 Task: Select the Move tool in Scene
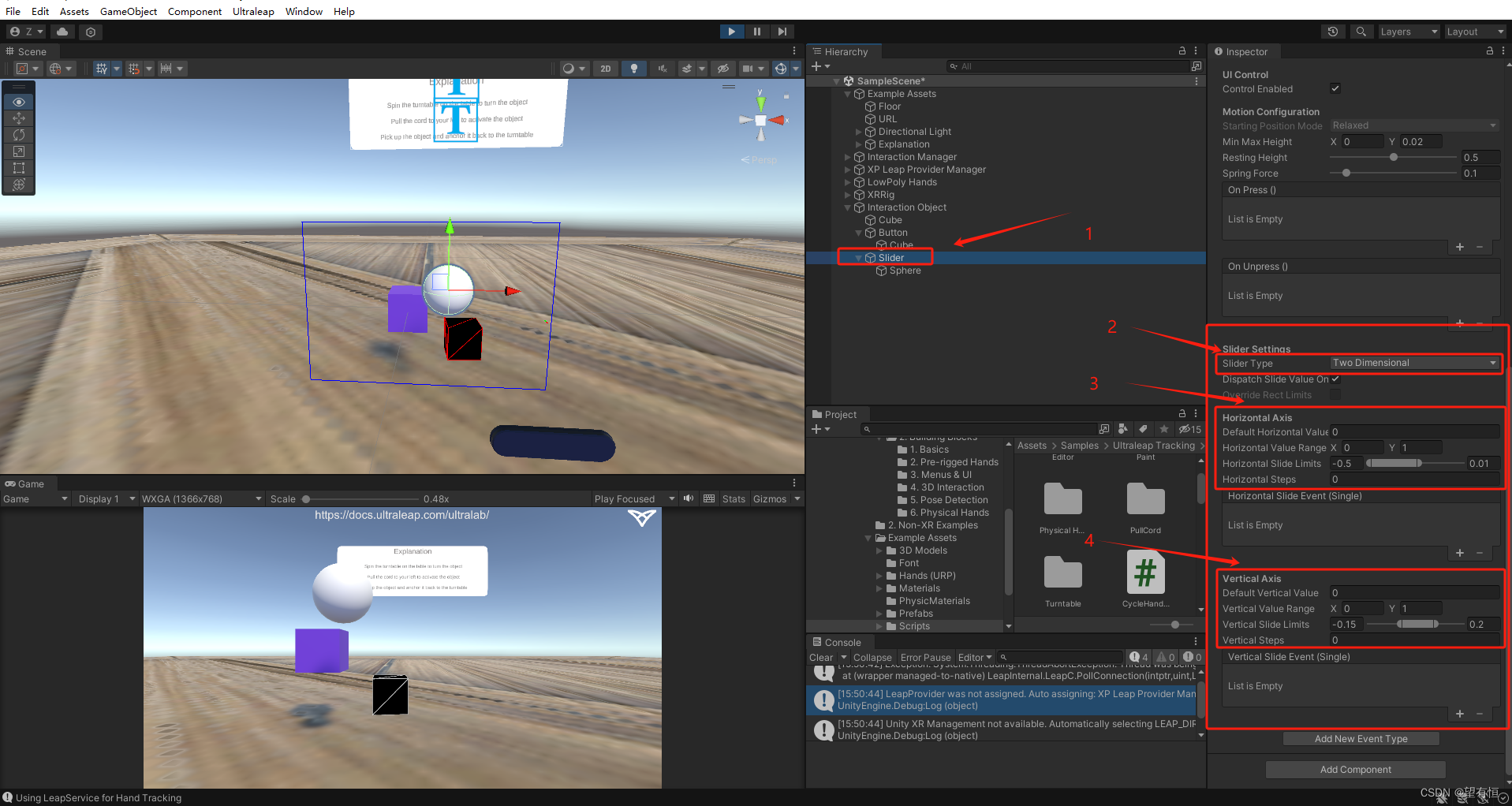19,118
